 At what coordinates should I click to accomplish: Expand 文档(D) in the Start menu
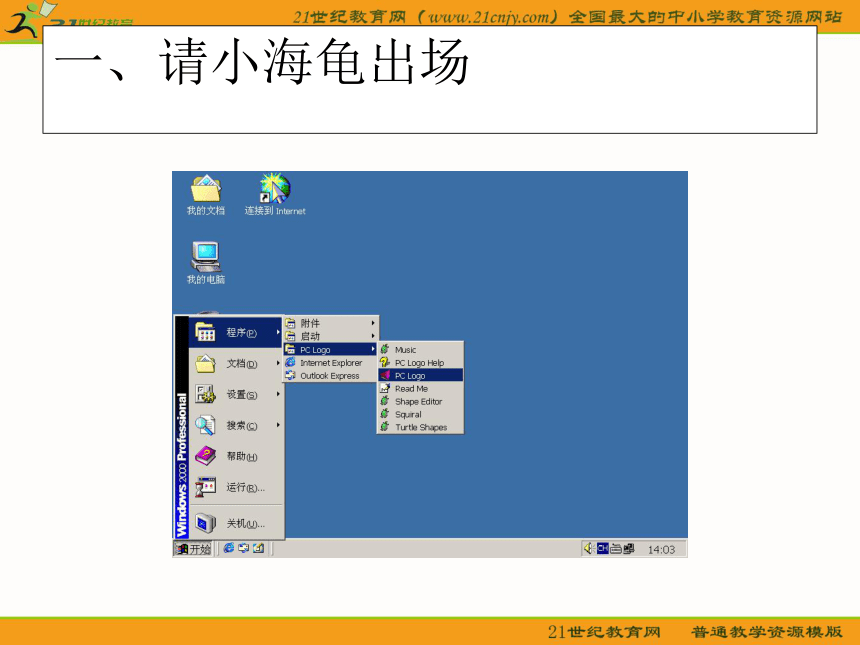[x=235, y=363]
